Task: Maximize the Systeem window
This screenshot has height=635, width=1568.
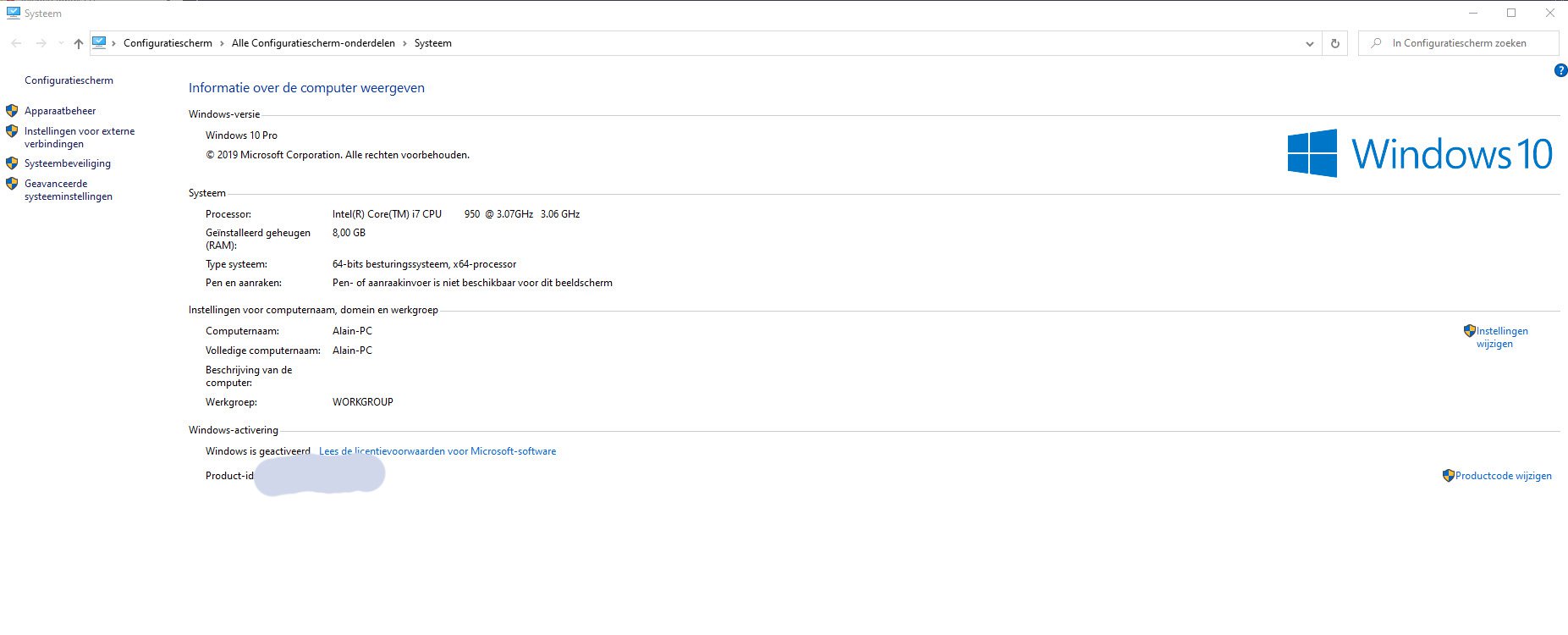Action: coord(1511,13)
